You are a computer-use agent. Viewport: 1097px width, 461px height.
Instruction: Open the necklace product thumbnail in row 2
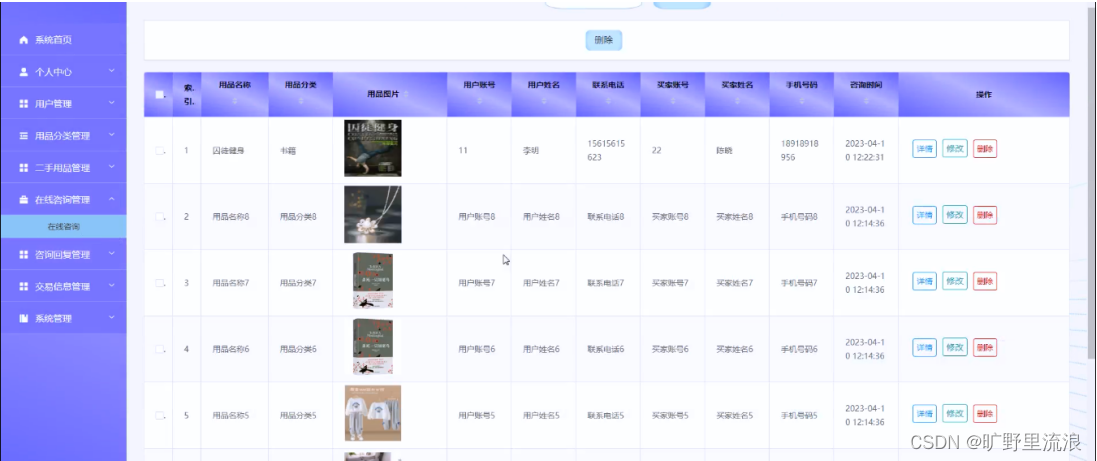point(372,214)
